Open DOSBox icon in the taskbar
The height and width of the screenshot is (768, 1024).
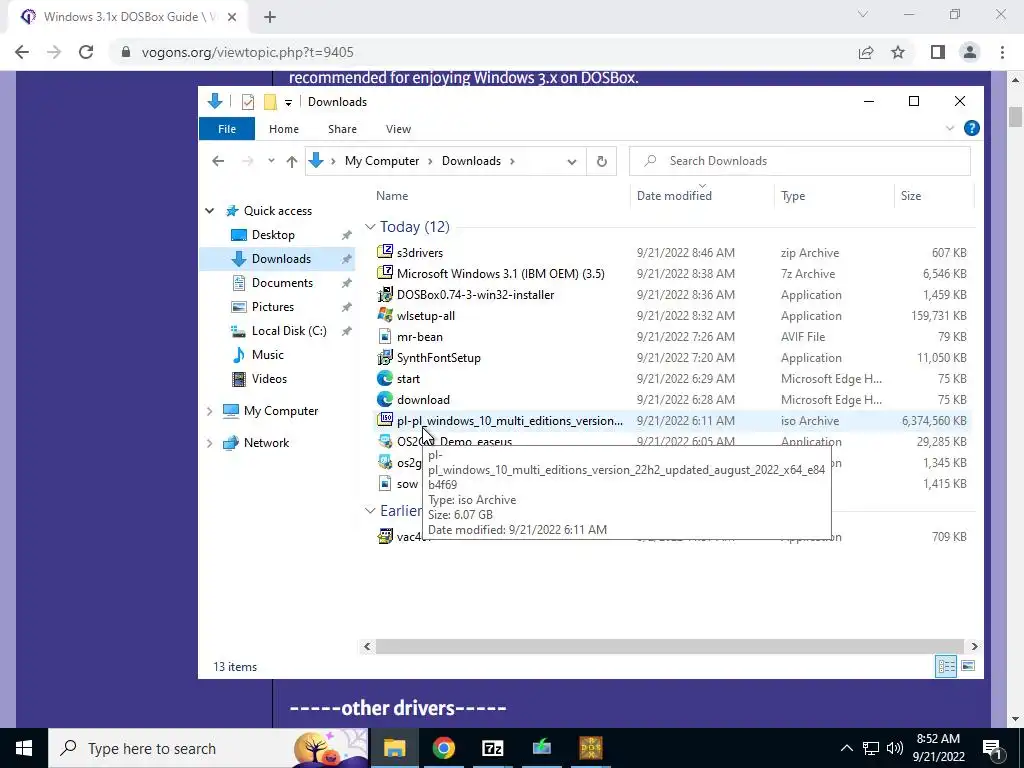point(590,748)
